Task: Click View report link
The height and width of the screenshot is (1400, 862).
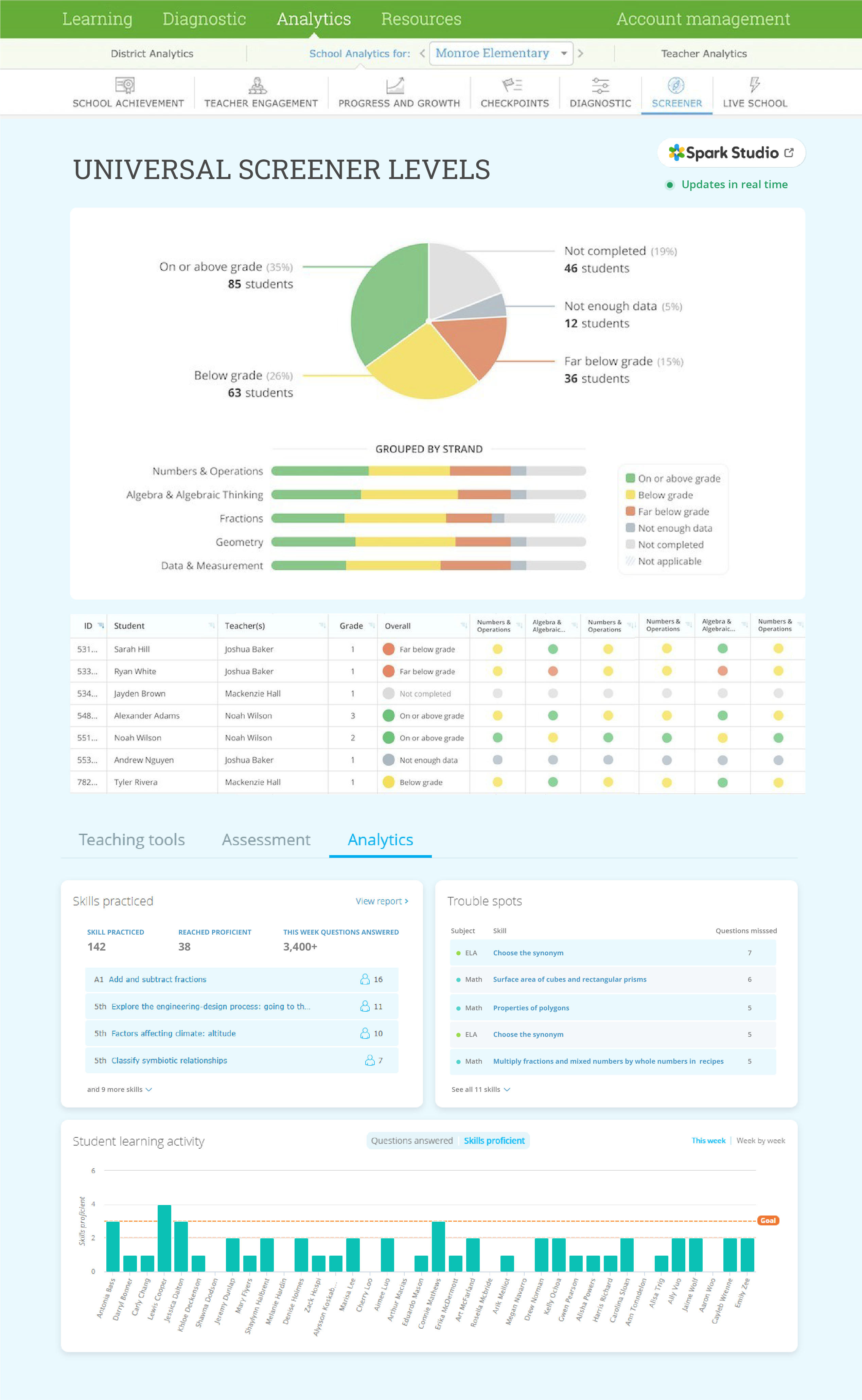Action: (382, 901)
